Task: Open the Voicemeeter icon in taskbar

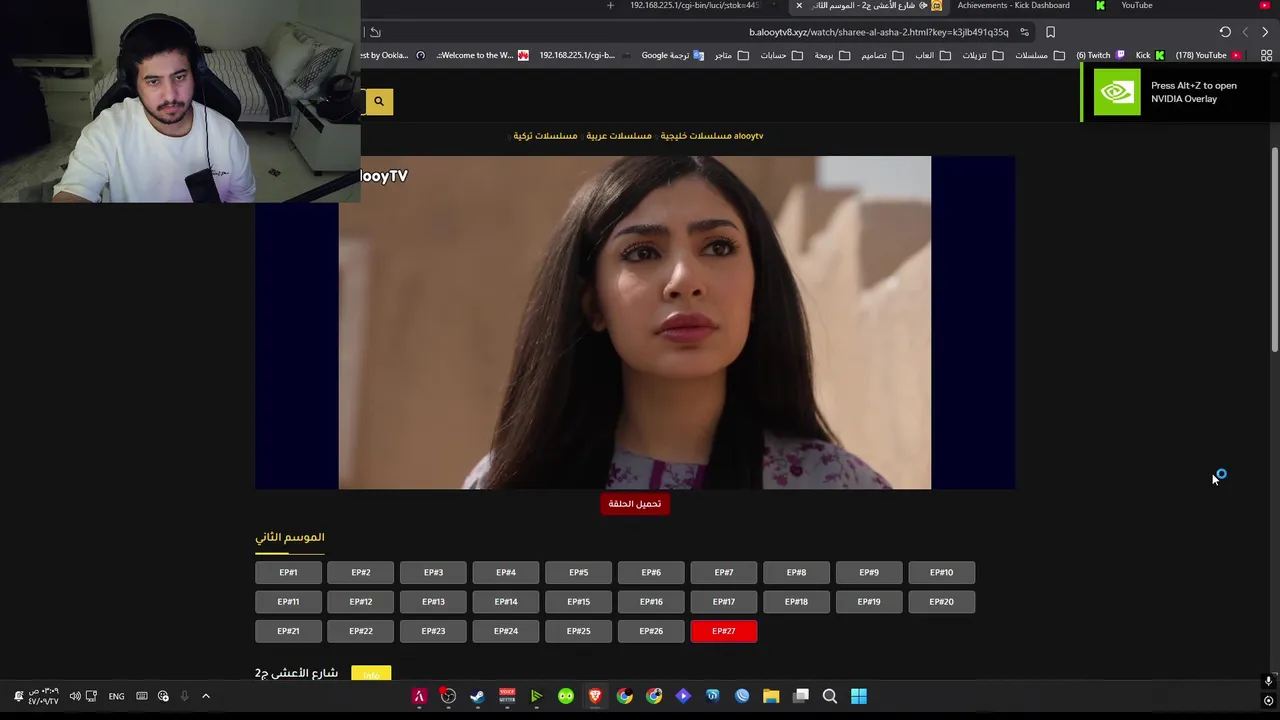Action: click(x=507, y=696)
